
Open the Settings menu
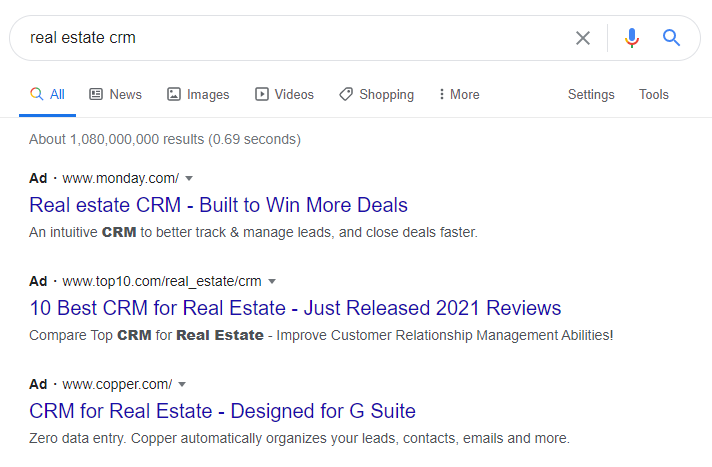591,94
